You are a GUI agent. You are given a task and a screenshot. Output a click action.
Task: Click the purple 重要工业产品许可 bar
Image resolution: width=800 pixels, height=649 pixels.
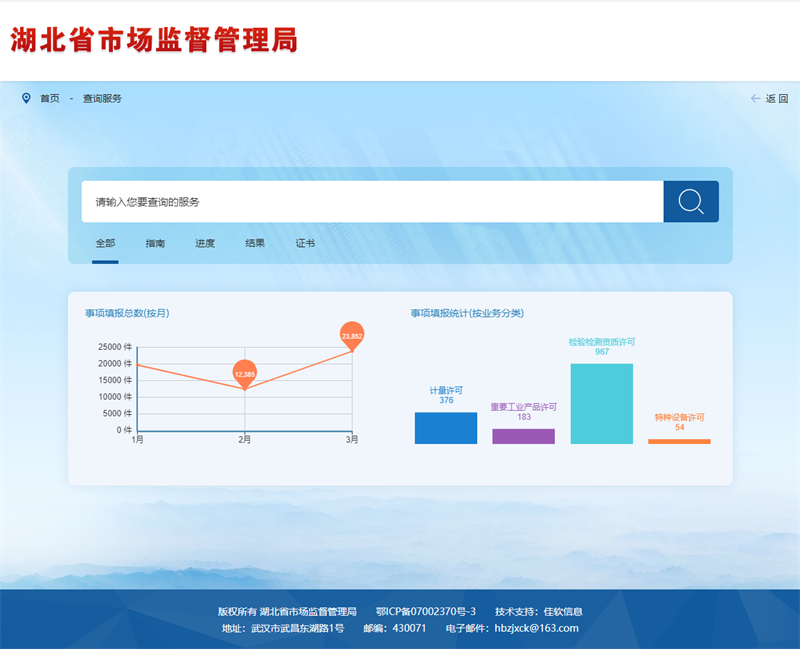[x=523, y=436]
